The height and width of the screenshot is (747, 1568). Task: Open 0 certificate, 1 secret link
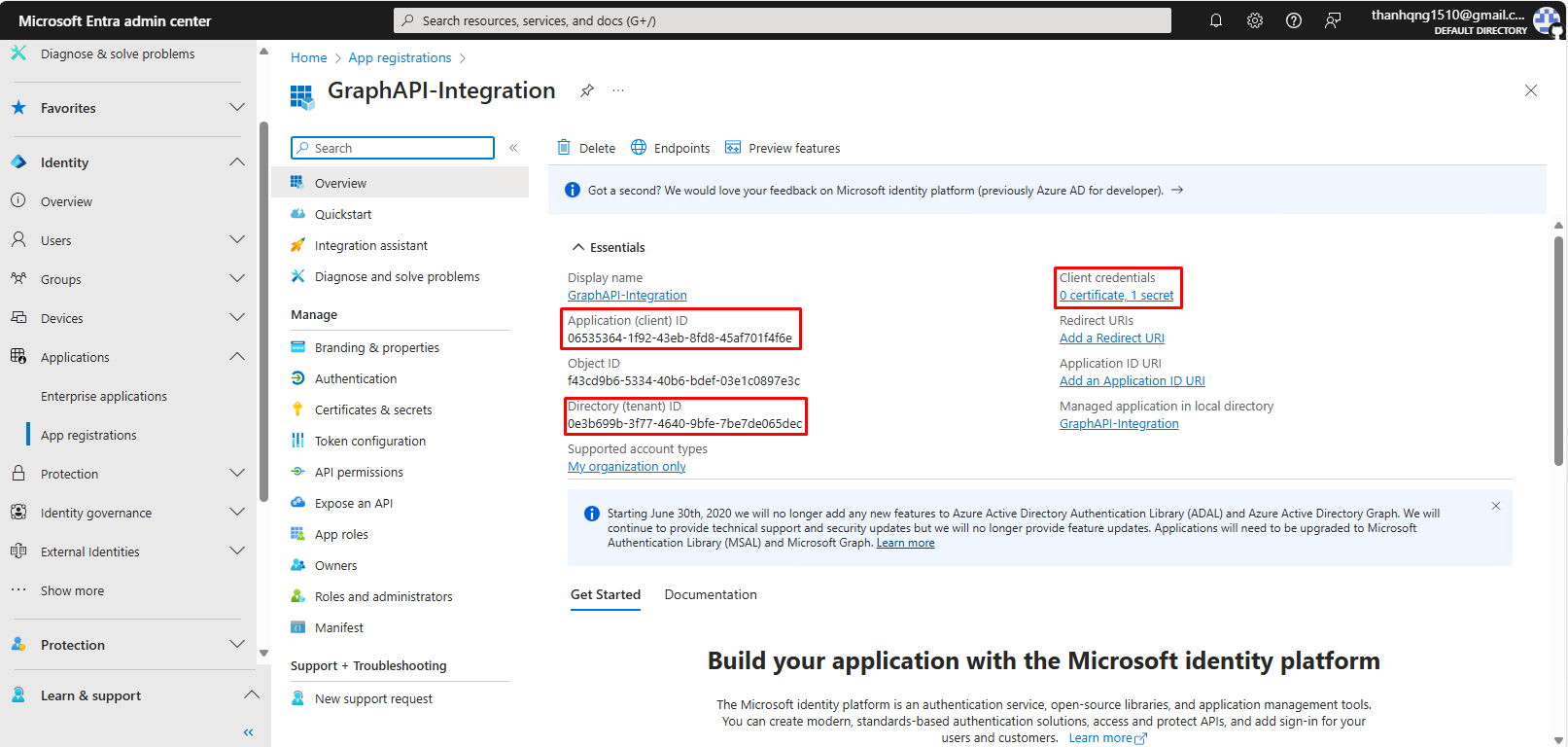tap(1116, 296)
